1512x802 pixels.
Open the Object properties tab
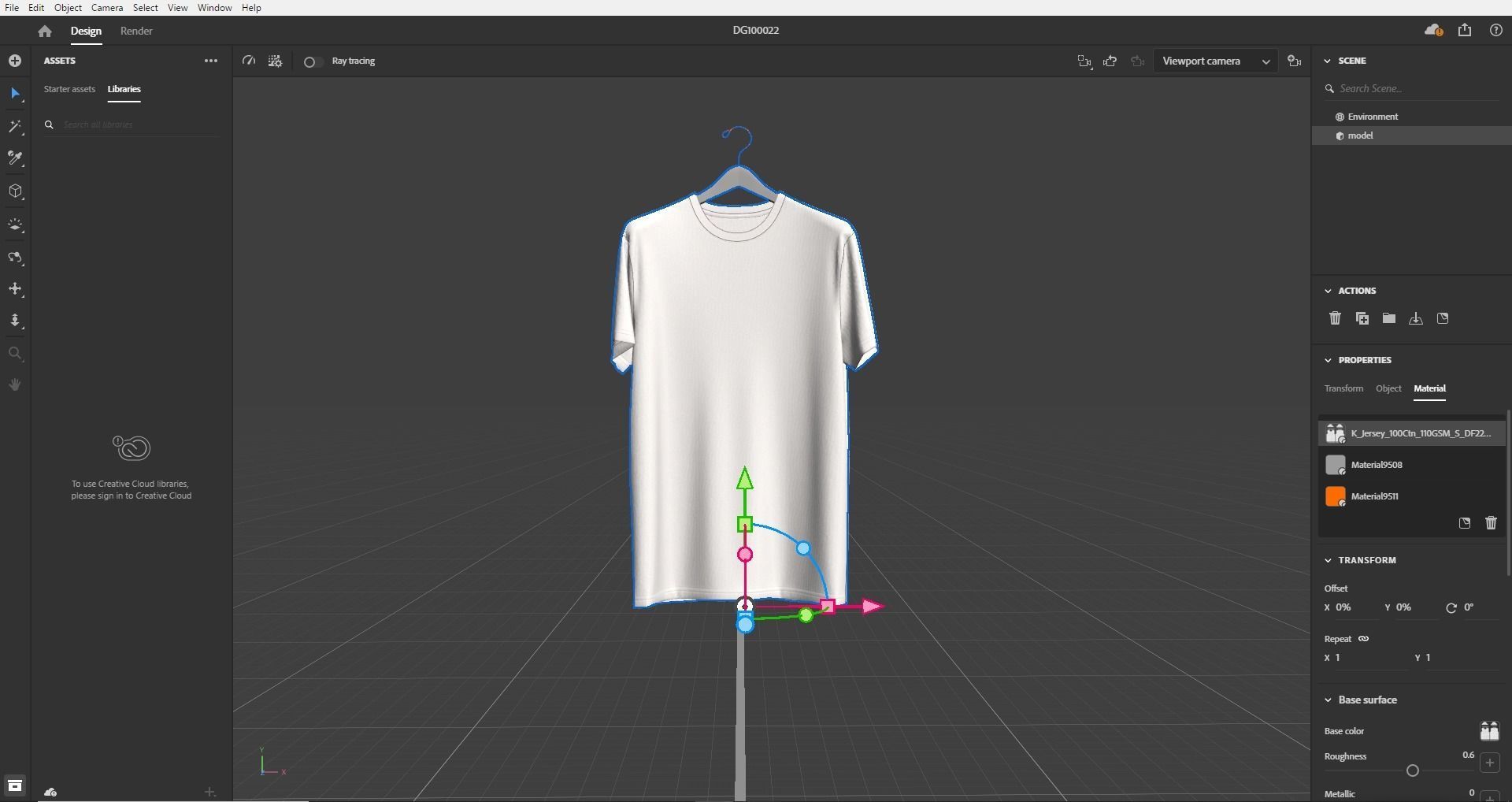[x=1388, y=388]
